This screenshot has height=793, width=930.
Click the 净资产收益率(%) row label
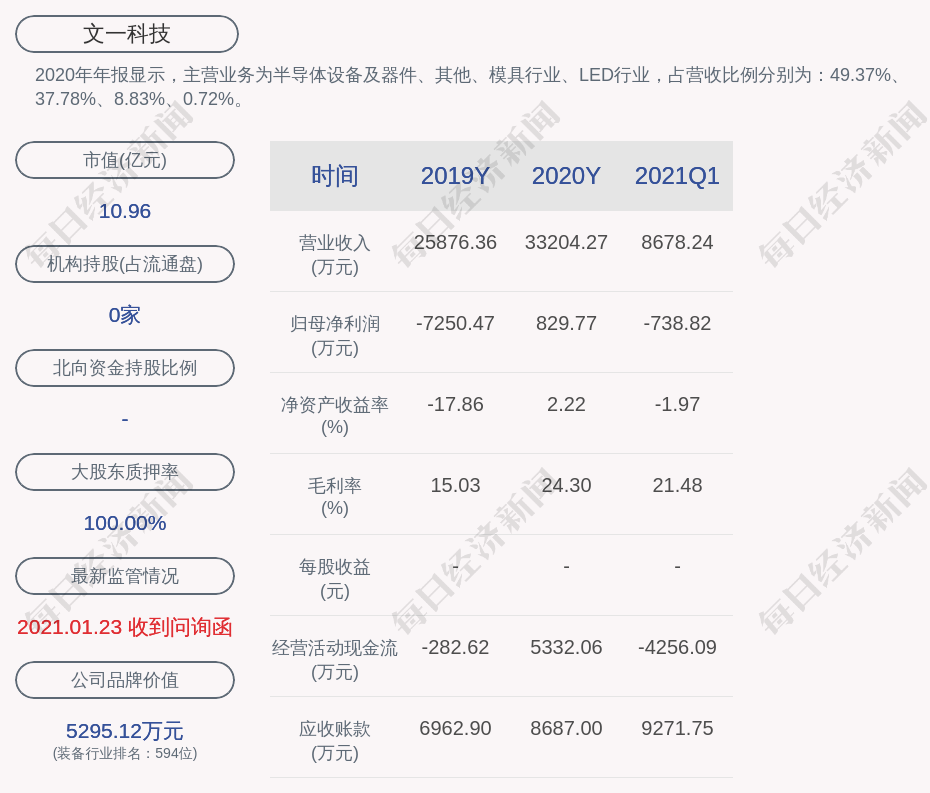tap(335, 416)
